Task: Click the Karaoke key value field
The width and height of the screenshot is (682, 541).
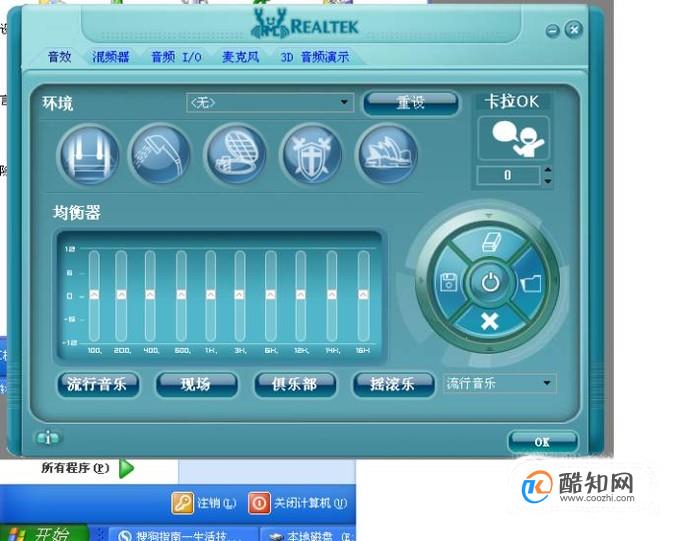Action: click(508, 175)
